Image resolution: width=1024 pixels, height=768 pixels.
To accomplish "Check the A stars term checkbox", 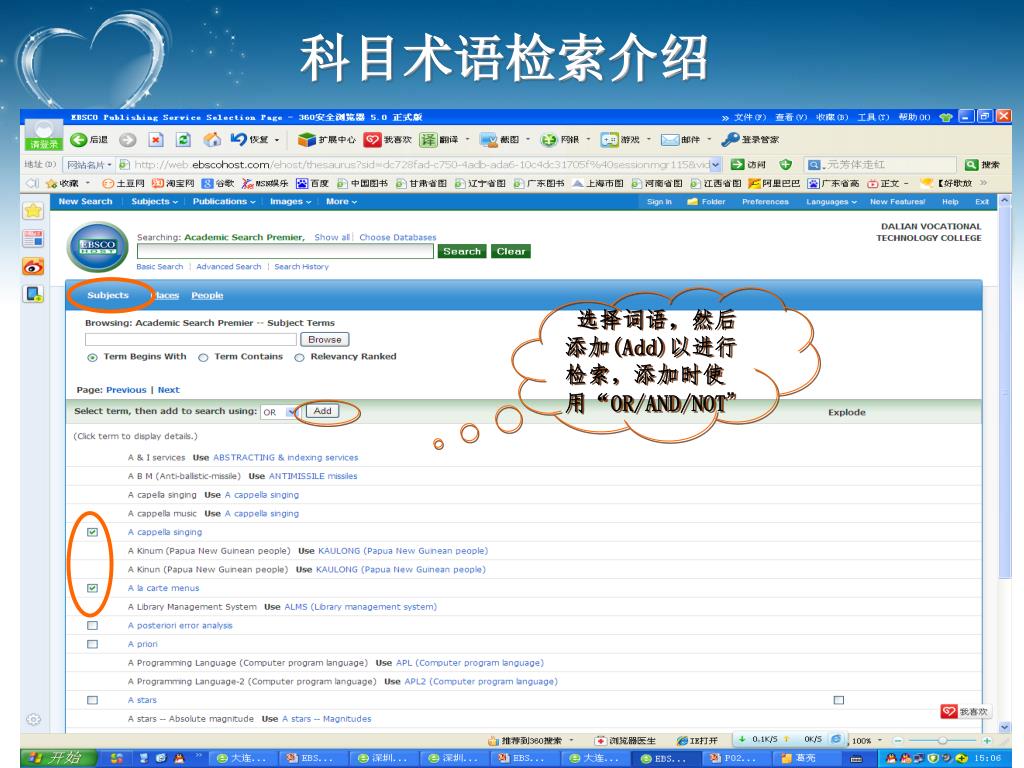I will pos(93,700).
